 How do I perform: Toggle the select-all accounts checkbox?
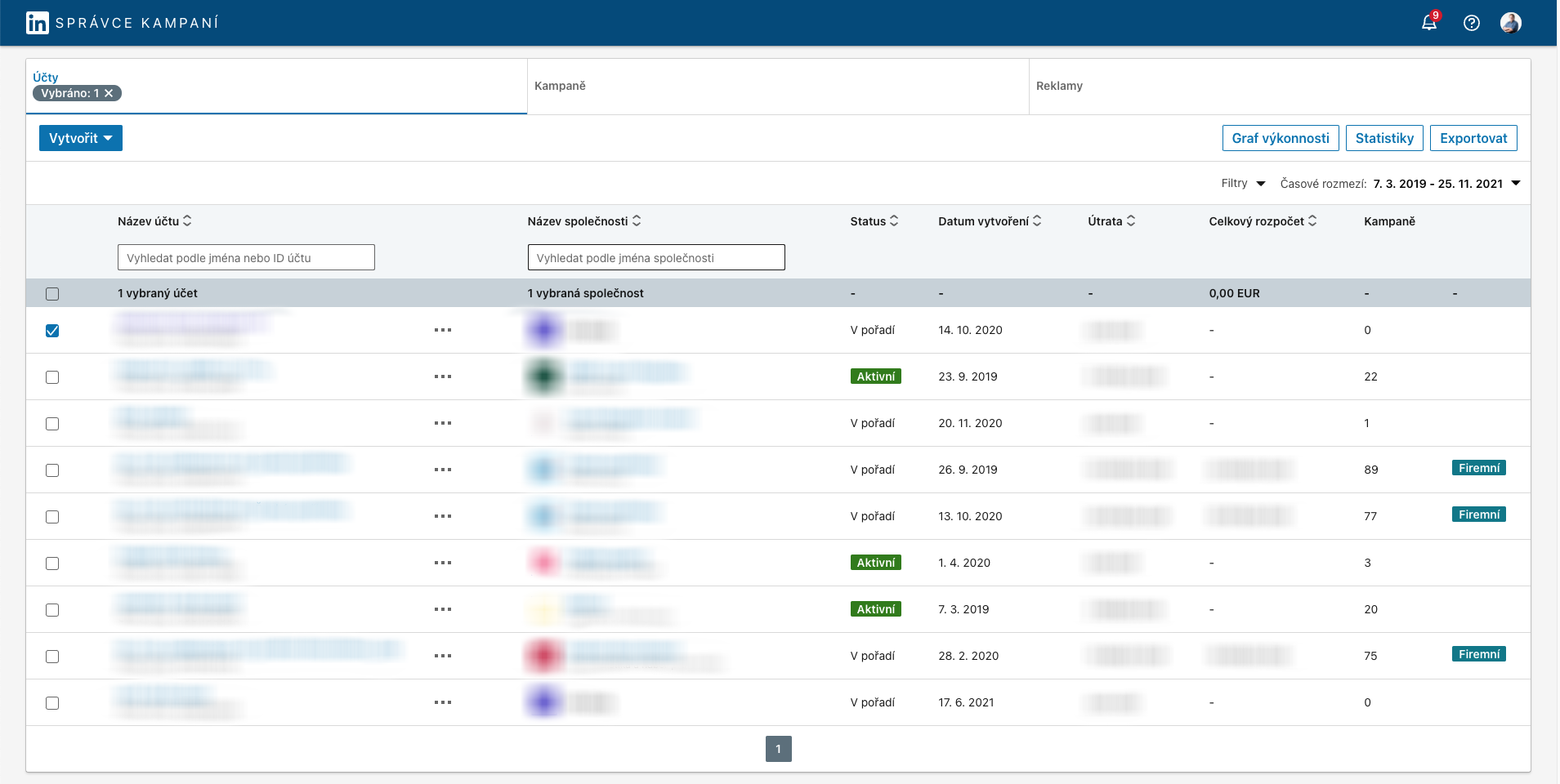[x=52, y=294]
